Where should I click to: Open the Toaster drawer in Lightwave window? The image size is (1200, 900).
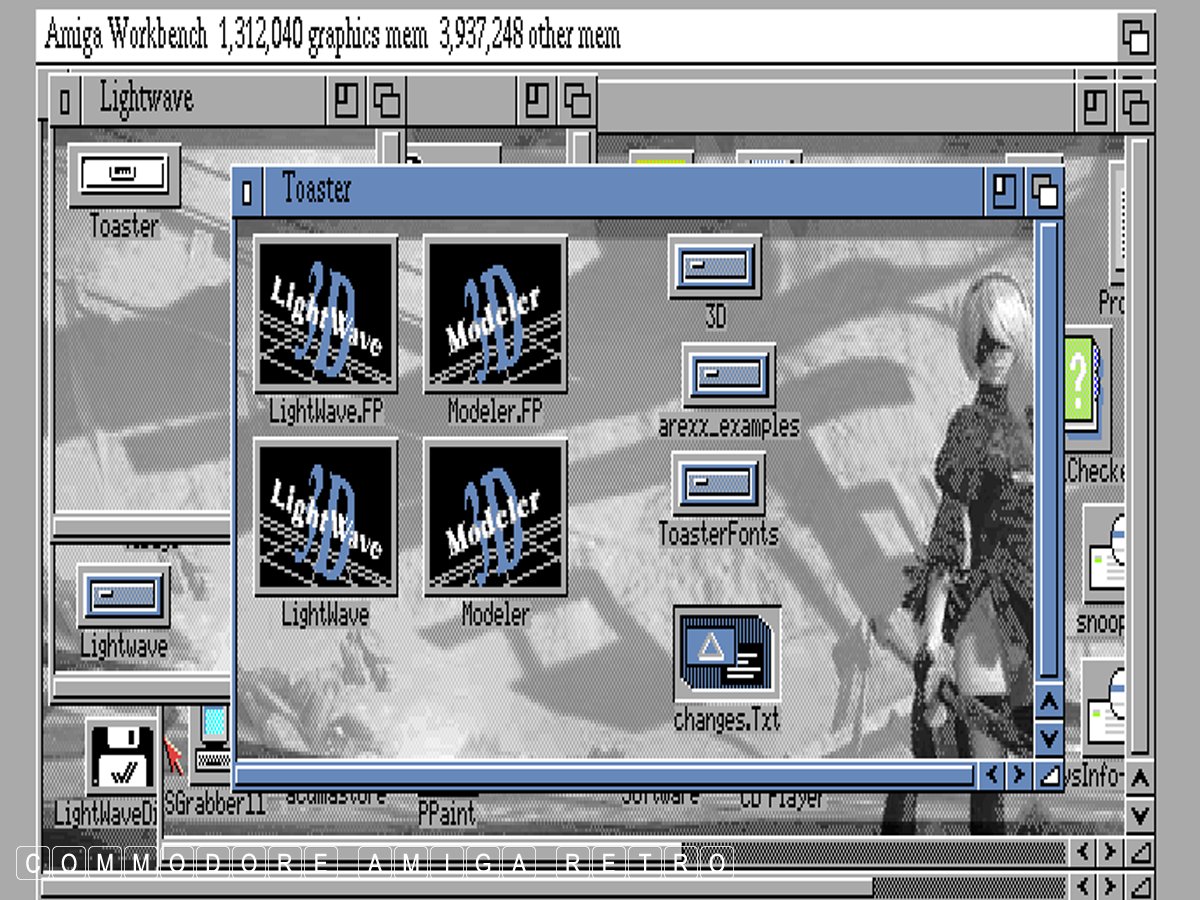pyautogui.click(x=124, y=176)
